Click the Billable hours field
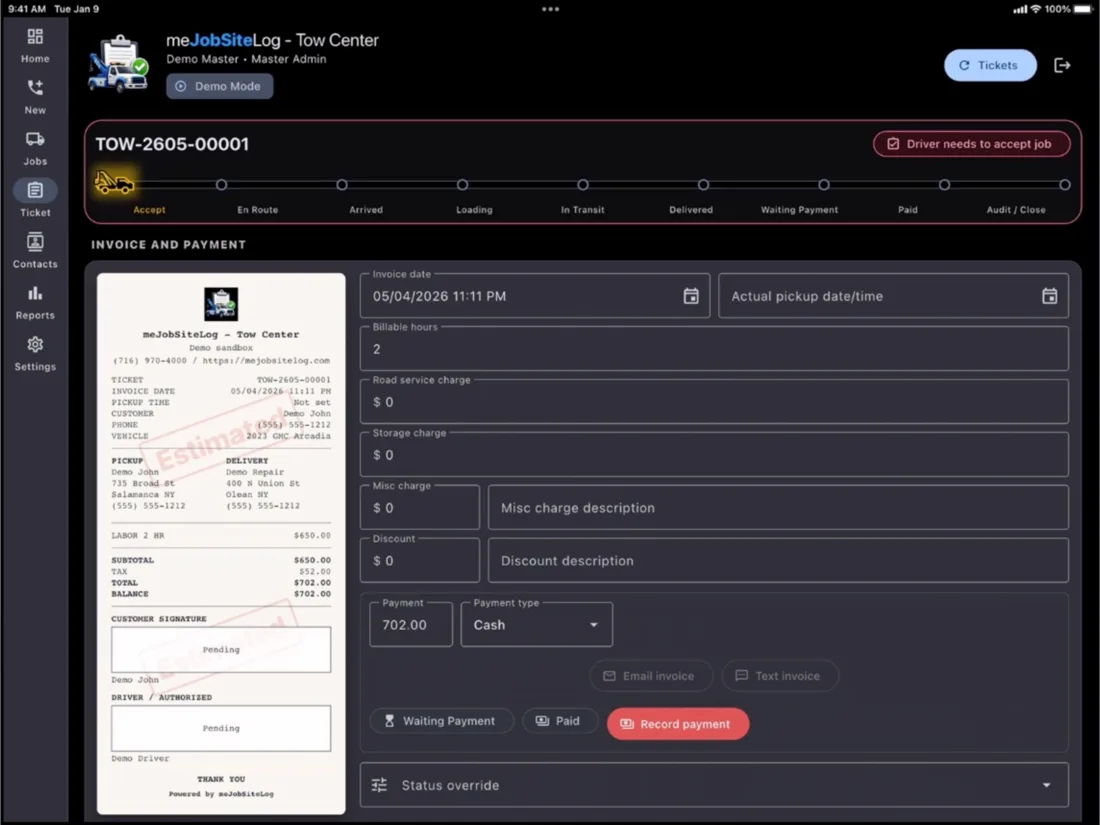The width and height of the screenshot is (1100, 825). [x=714, y=349]
